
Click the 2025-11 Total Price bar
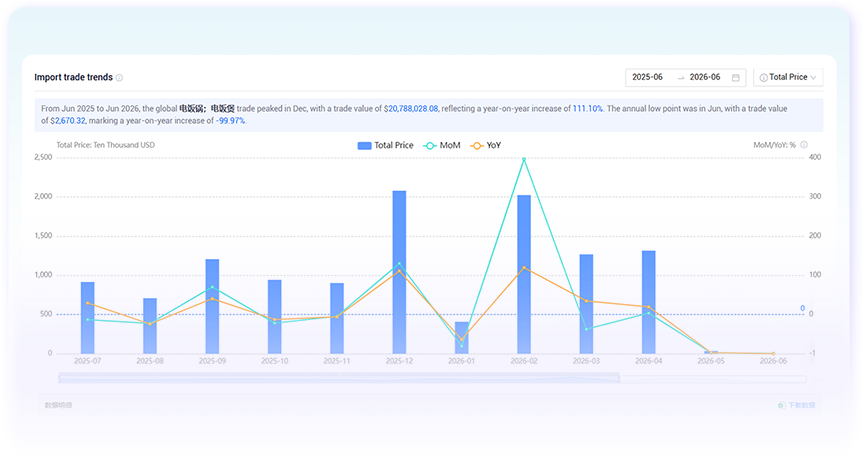(337, 318)
